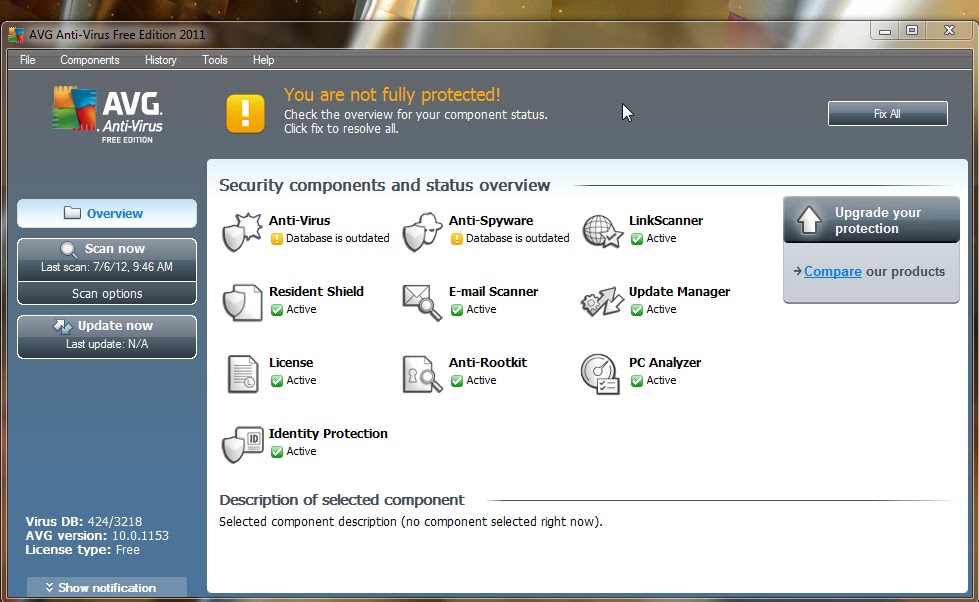Click LinkScanner green active checkmark
This screenshot has width=979, height=602.
pos(637,239)
